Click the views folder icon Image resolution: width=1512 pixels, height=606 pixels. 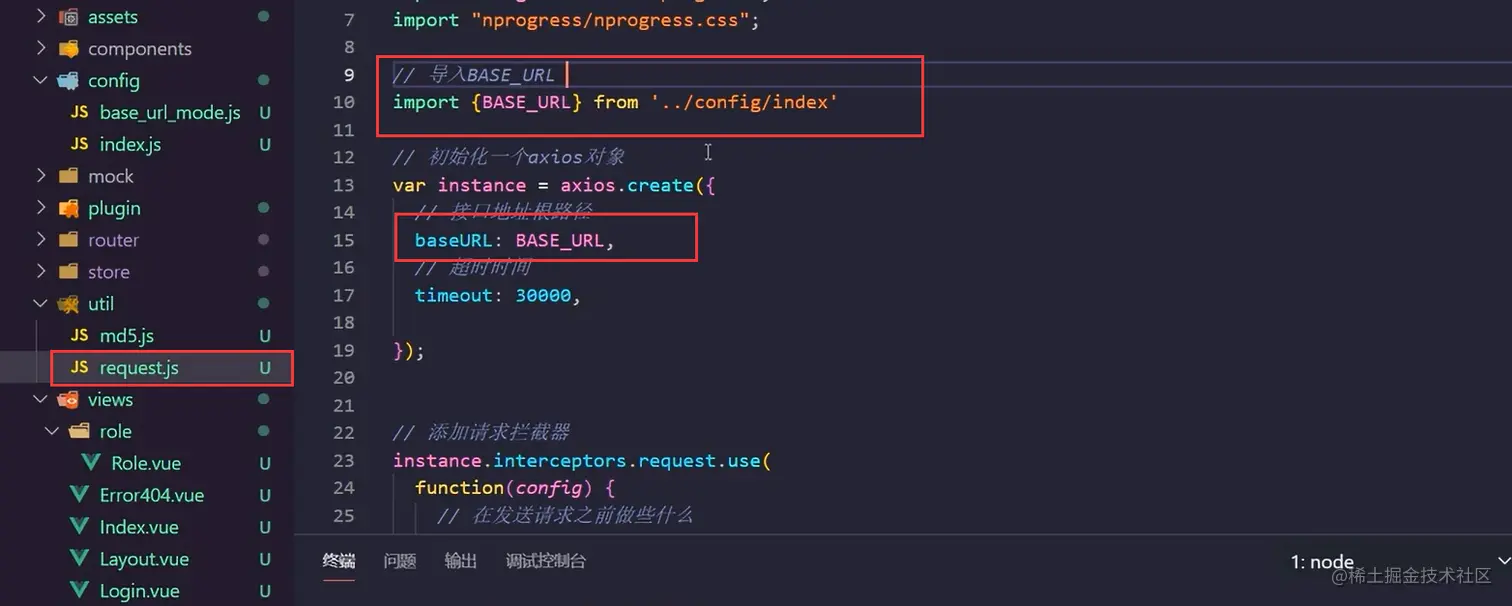(68, 399)
